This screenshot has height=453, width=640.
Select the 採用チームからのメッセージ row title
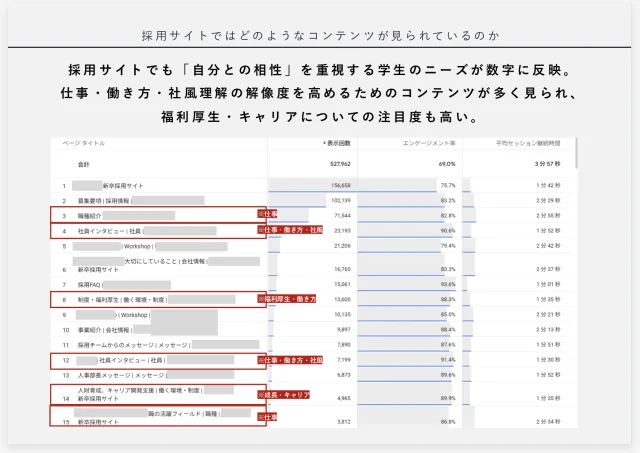click(133, 345)
